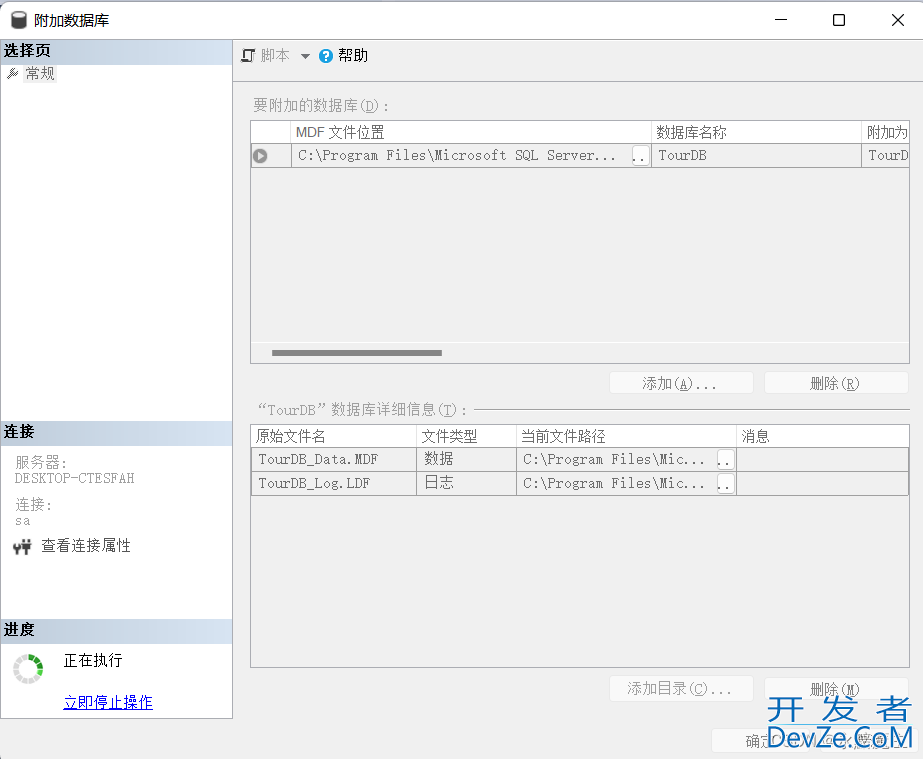The height and width of the screenshot is (759, 923).
Task: Close the 附加数据库 dialog
Action: click(898, 20)
